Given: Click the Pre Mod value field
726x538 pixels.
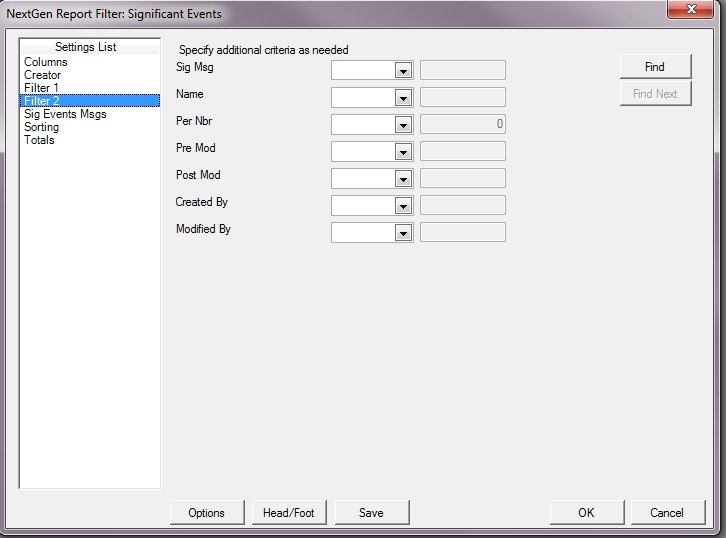Looking at the screenshot, I should pyautogui.click(x=463, y=151).
